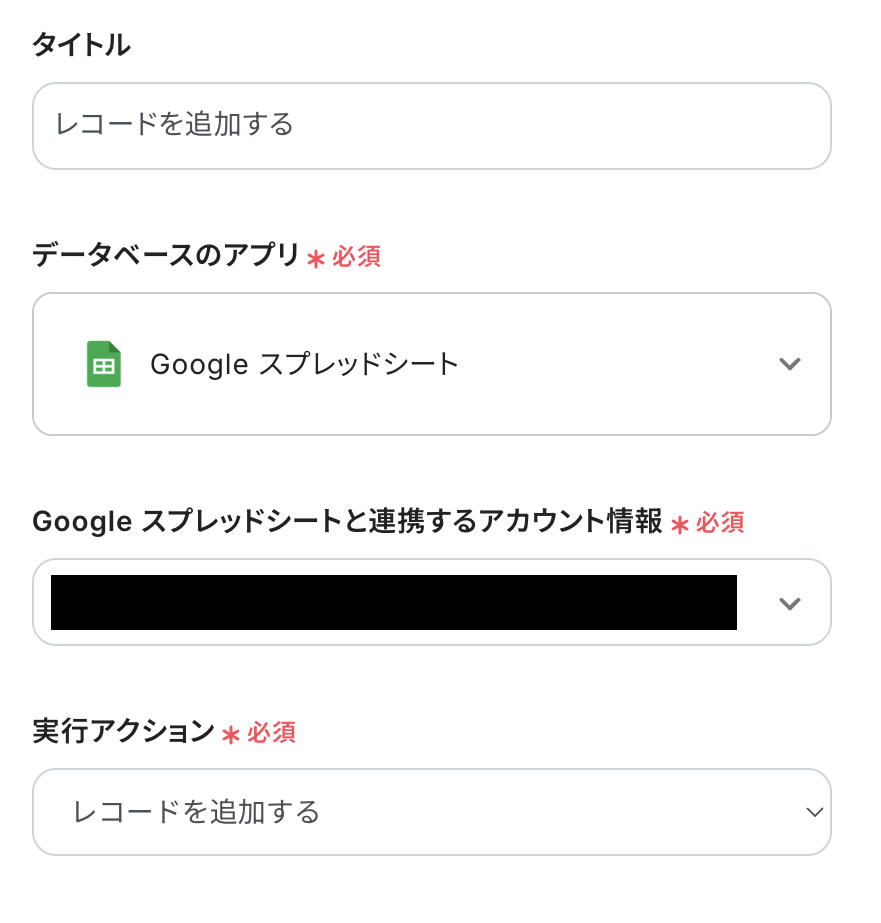881x923 pixels.
Task: Click the 必須 marker next to 実行アクション
Action: click(x=272, y=734)
